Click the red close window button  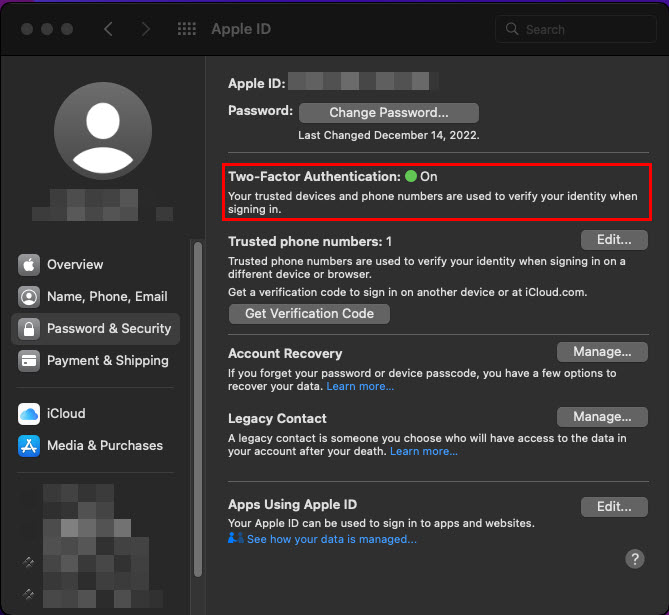[27, 29]
